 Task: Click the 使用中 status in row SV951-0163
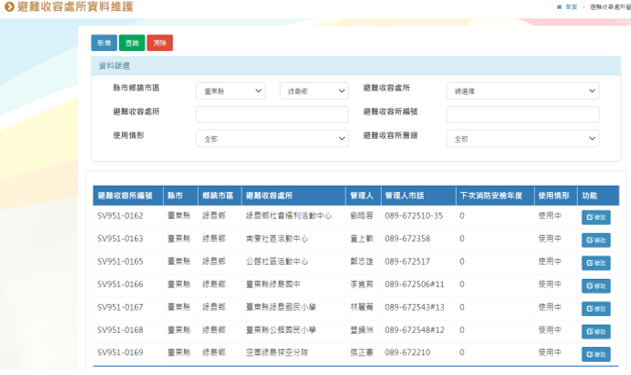click(x=550, y=239)
